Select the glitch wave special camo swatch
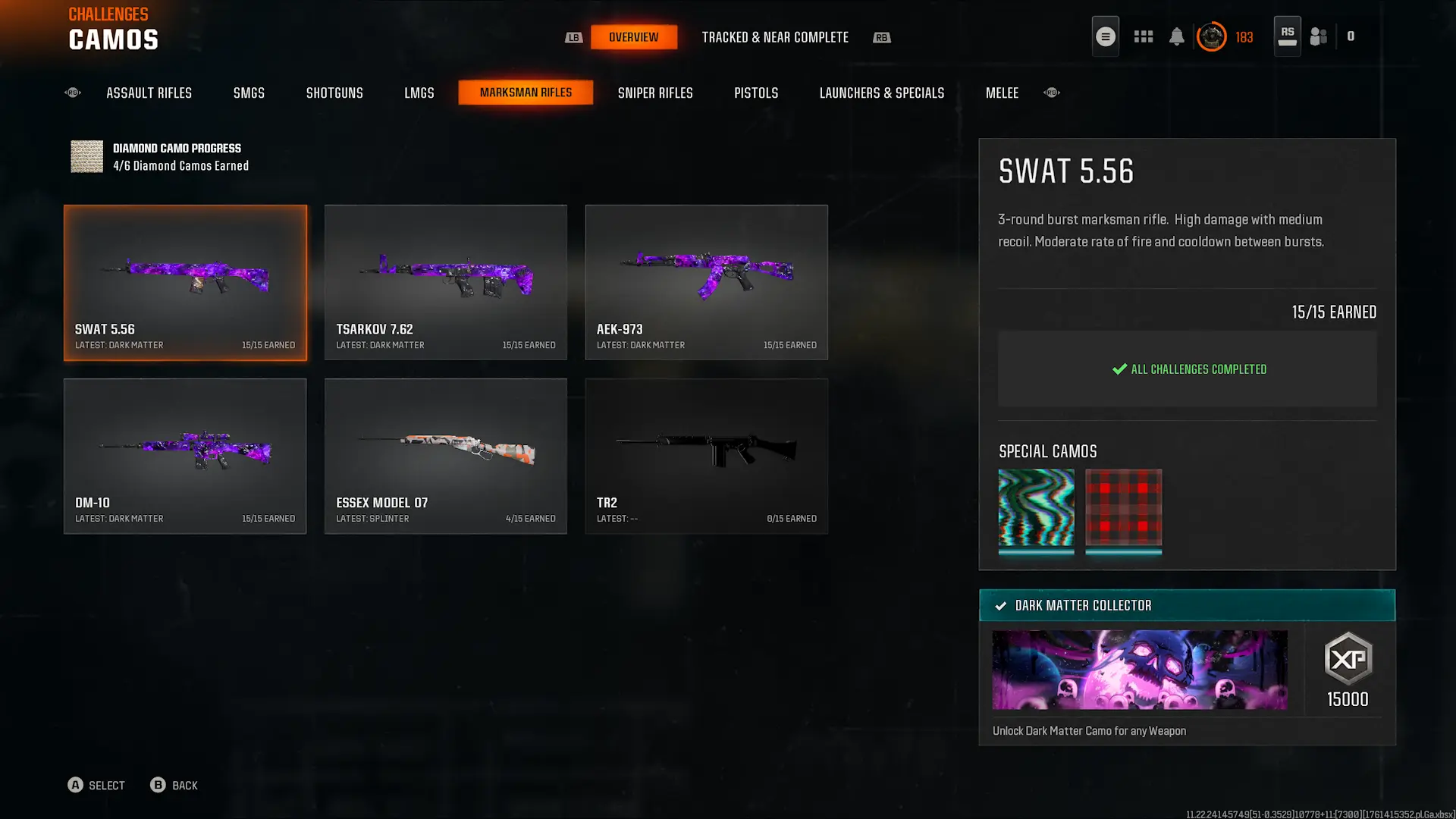 tap(1036, 511)
